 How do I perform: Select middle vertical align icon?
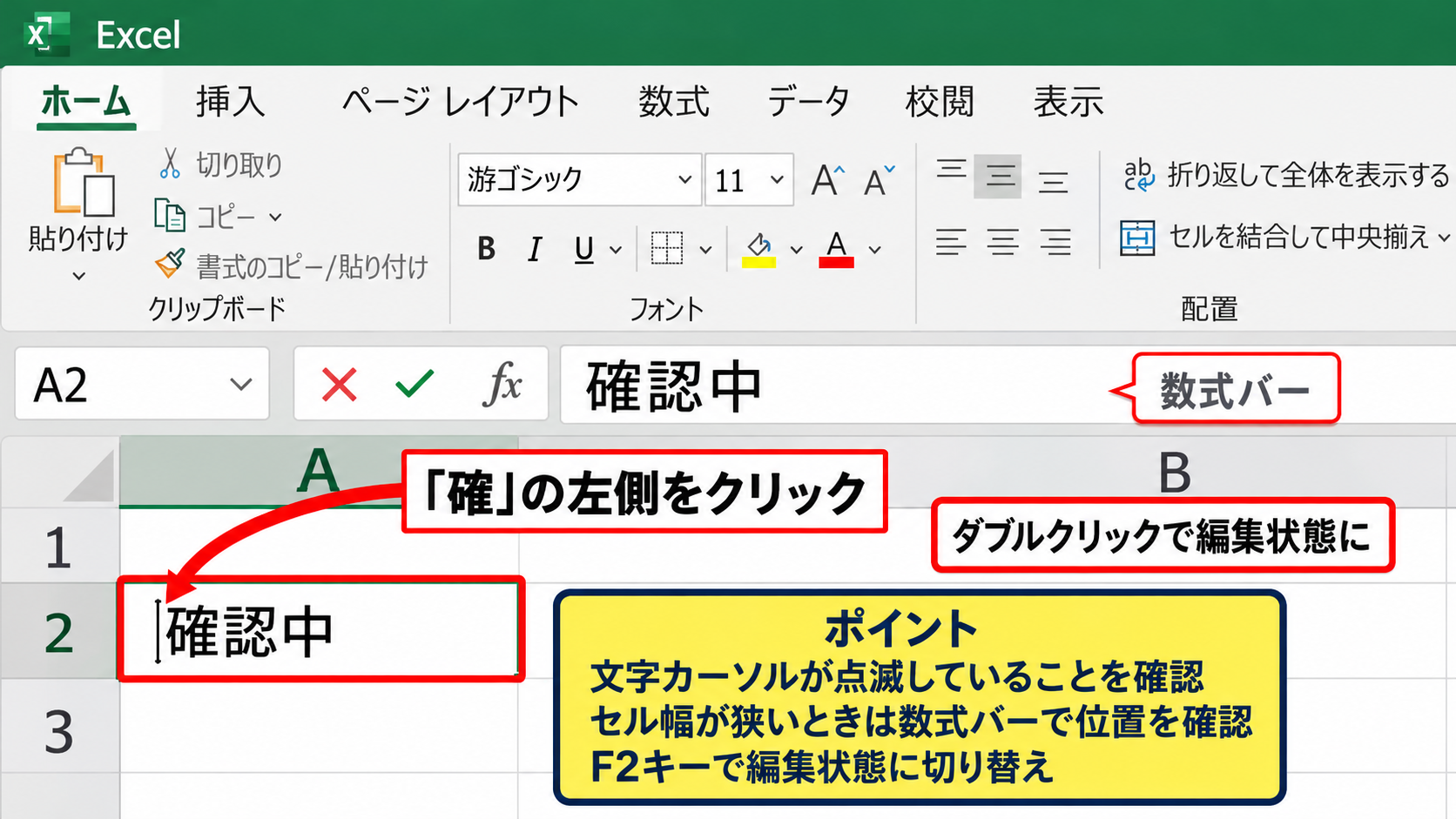[x=1000, y=177]
